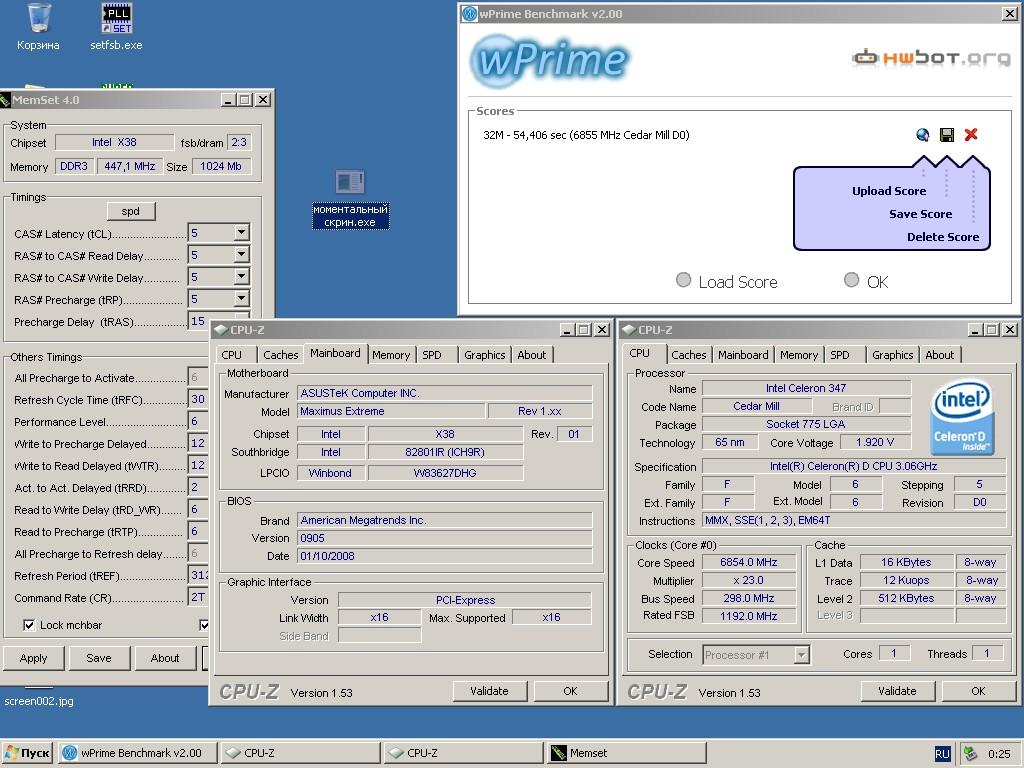Image resolution: width=1024 pixels, height=768 pixels.
Task: Click the upload score globe icon in wPrime
Action: (x=923, y=135)
